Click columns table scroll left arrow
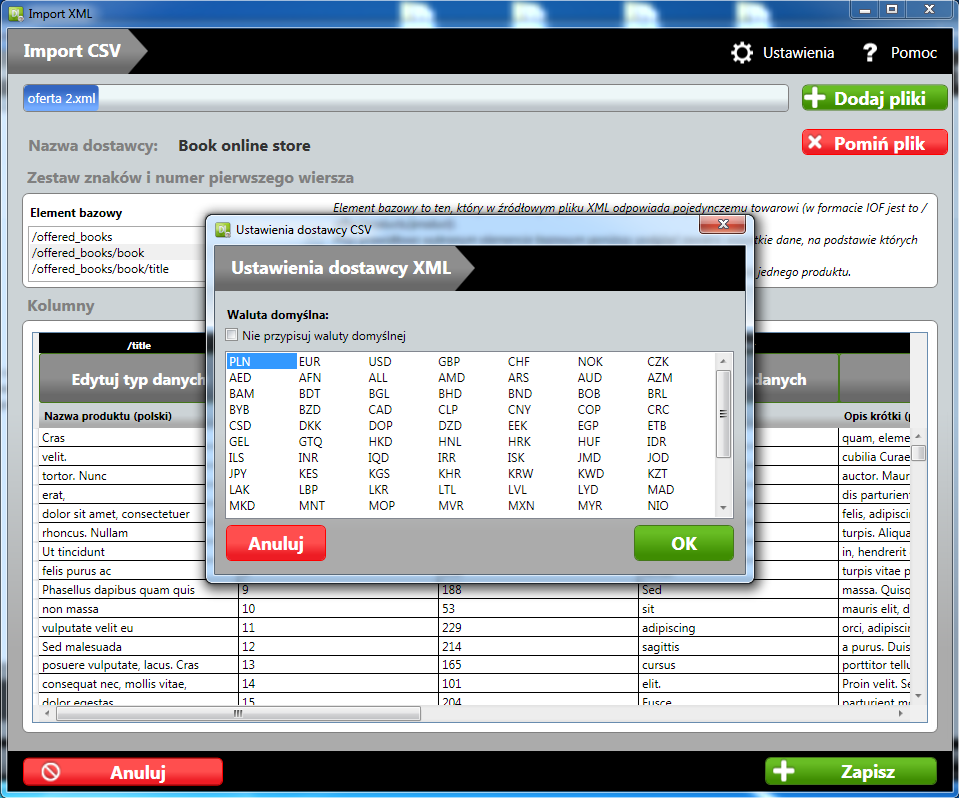Screen dimensions: 959x798 coord(47,714)
